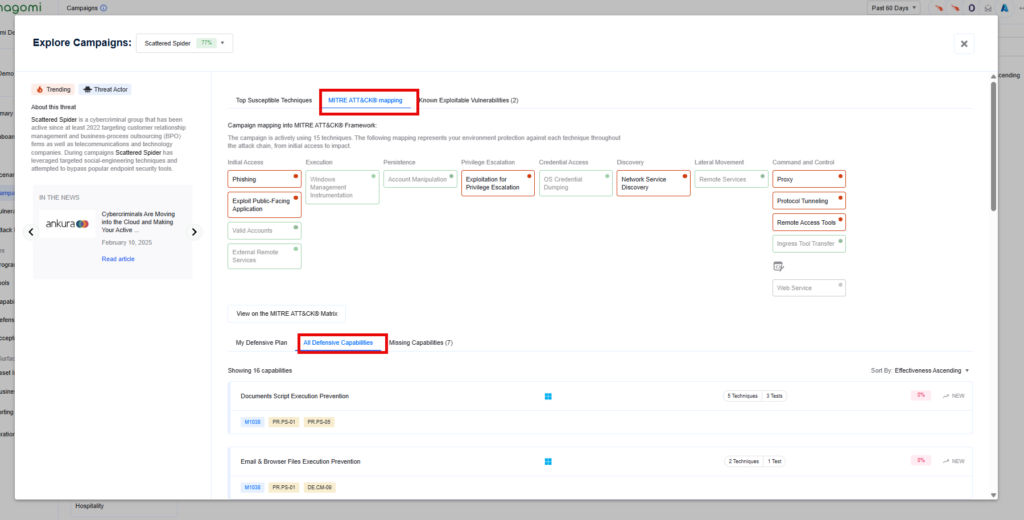The width and height of the screenshot is (1024, 520).
Task: Click Campaigns title in background header
Action: tap(82, 8)
